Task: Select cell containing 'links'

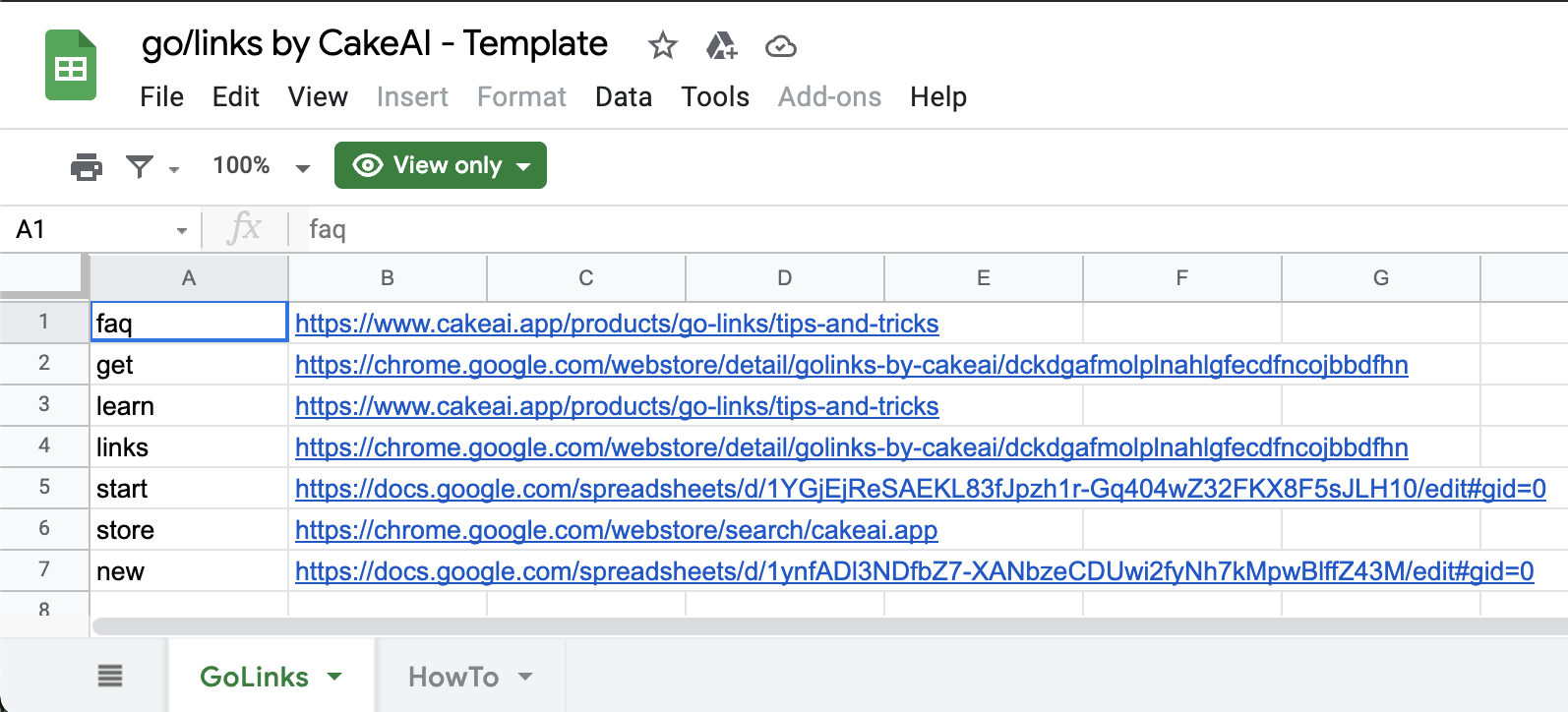Action: [189, 446]
